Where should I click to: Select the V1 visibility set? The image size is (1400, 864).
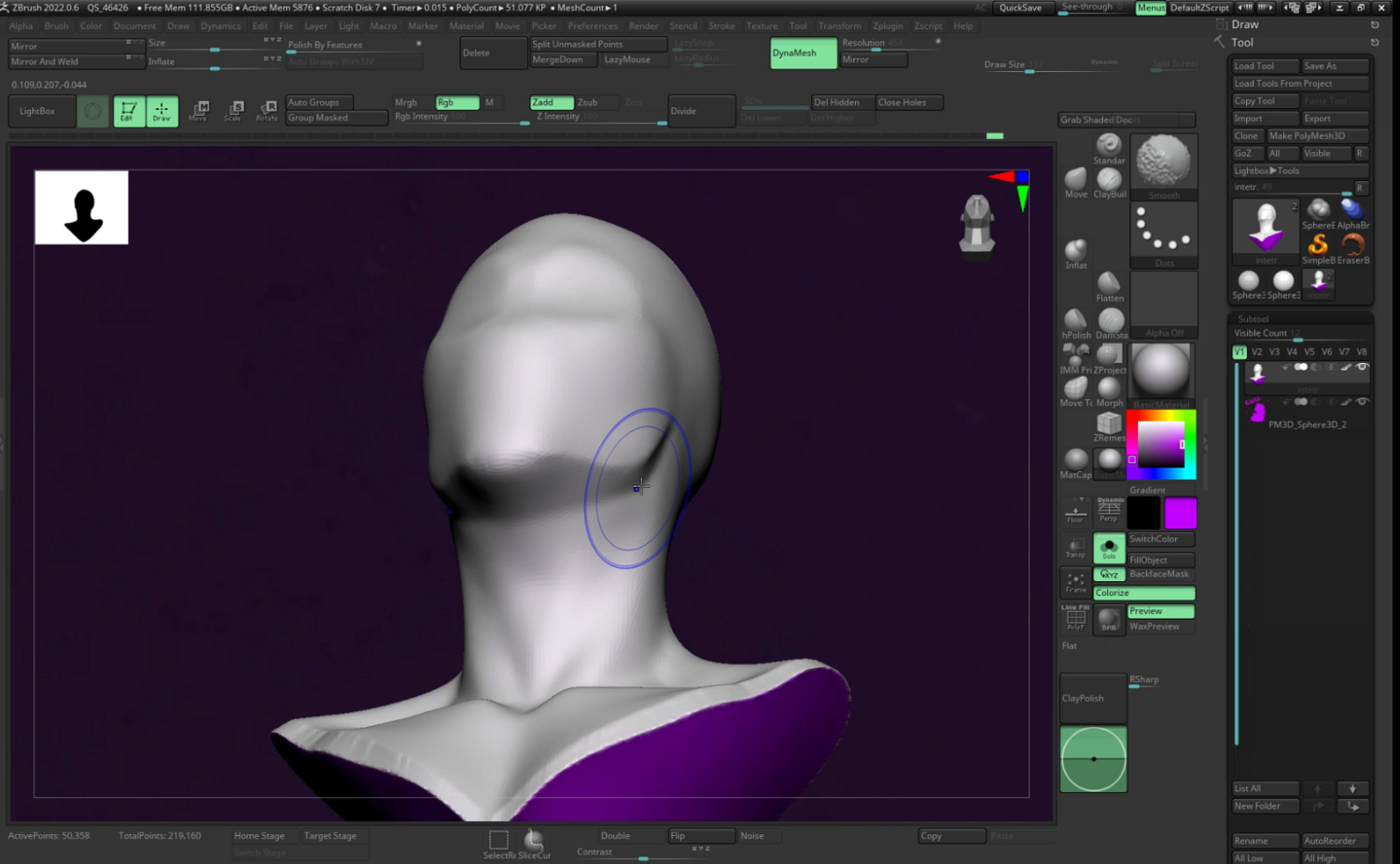click(1239, 352)
